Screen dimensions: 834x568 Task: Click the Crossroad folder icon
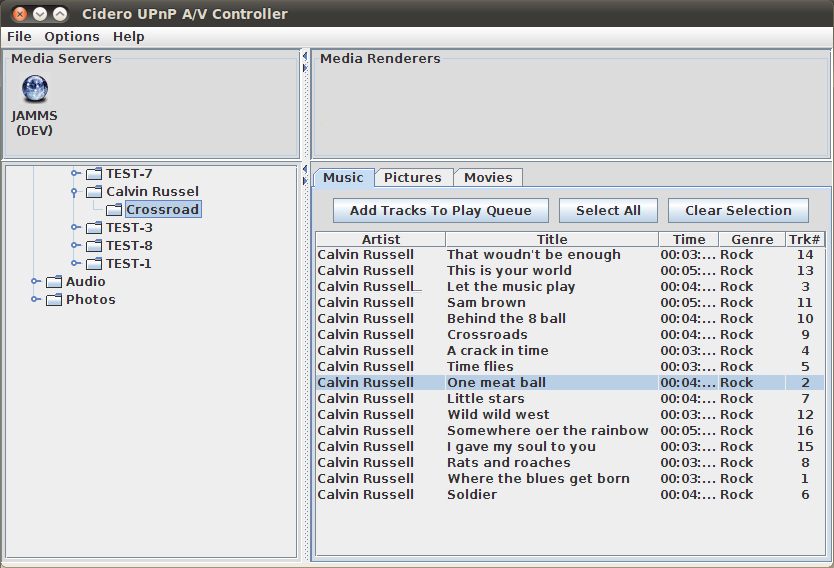click(x=114, y=210)
